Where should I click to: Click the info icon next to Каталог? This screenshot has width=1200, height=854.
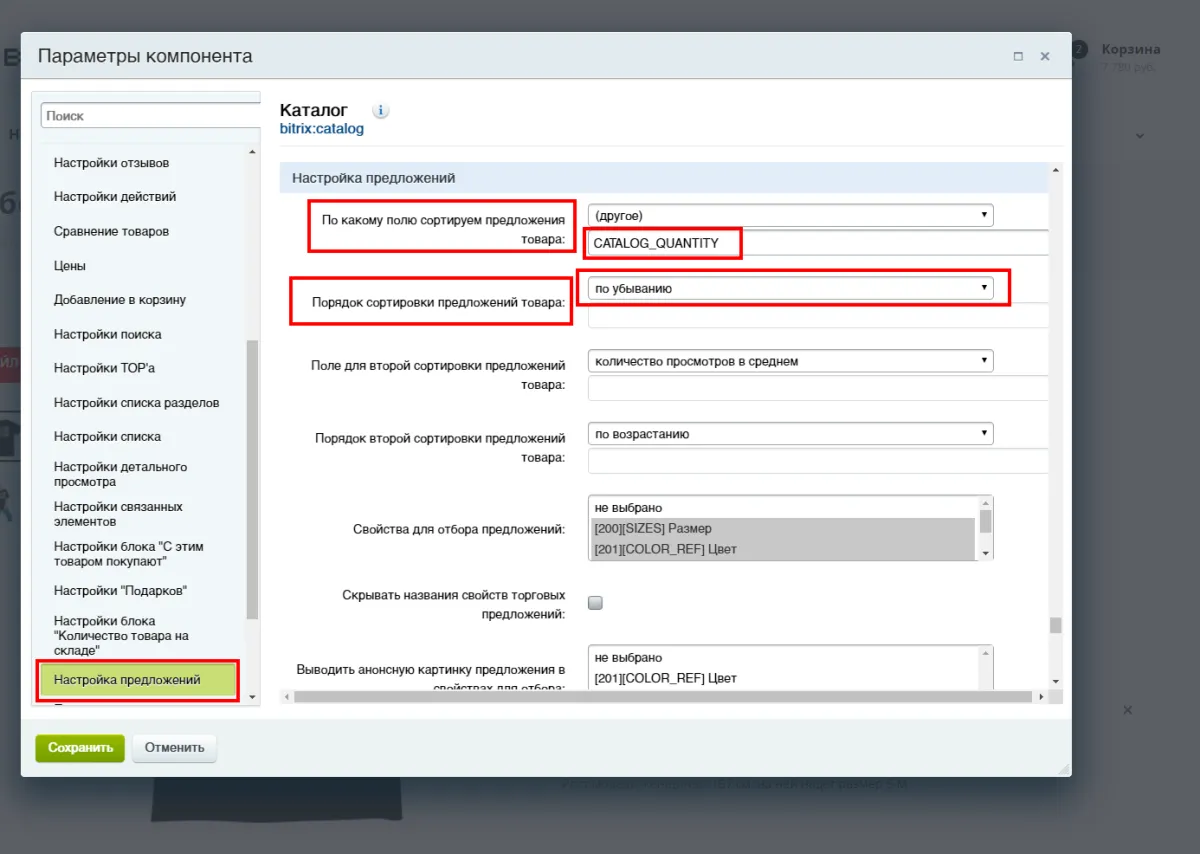[x=380, y=110]
